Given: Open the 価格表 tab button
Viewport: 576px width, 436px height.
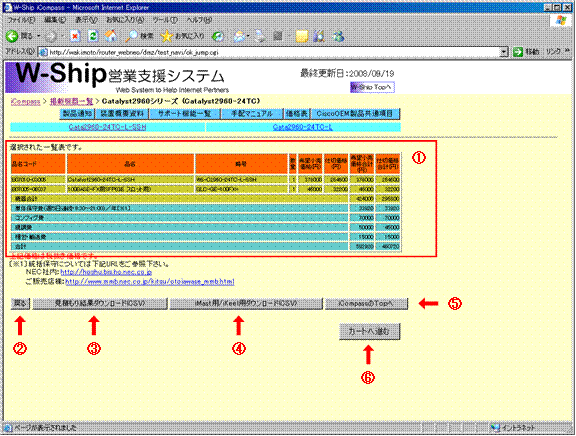Looking at the screenshot, I should point(297,114).
